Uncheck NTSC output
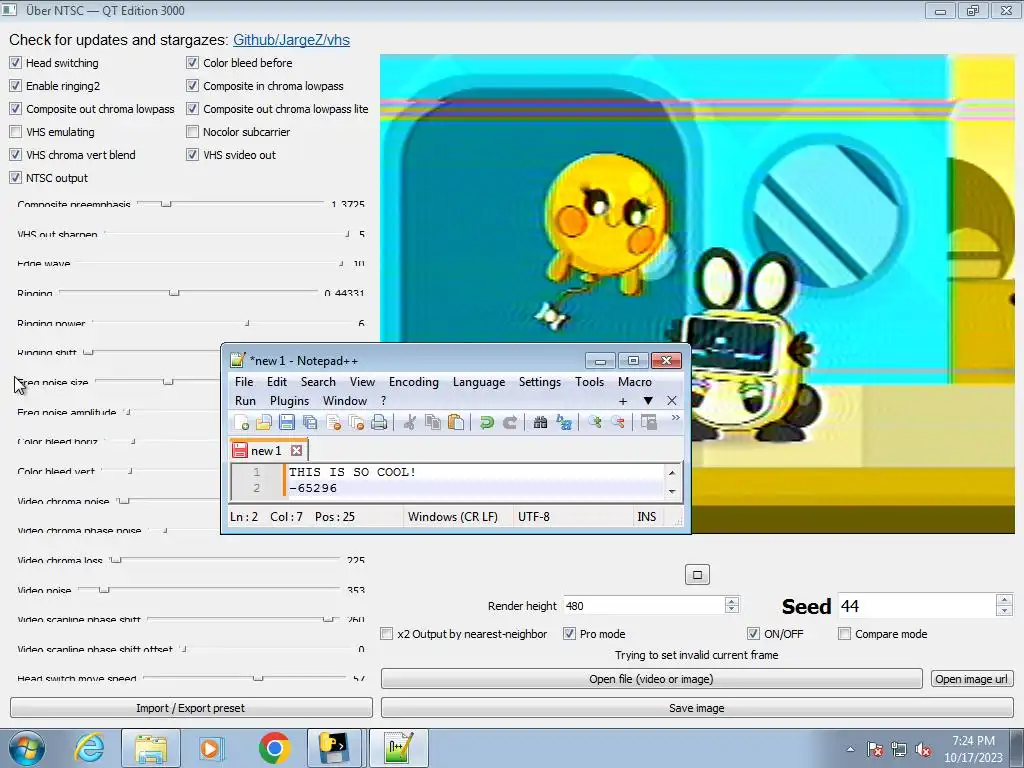Screen dimensions: 1024x768 (x=16, y=178)
